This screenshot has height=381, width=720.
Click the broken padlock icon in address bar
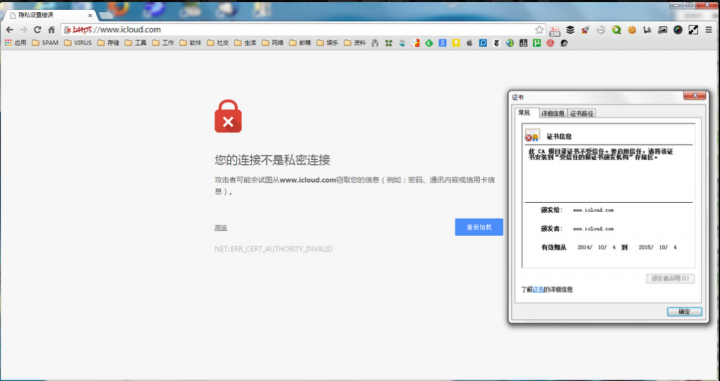click(x=68, y=30)
